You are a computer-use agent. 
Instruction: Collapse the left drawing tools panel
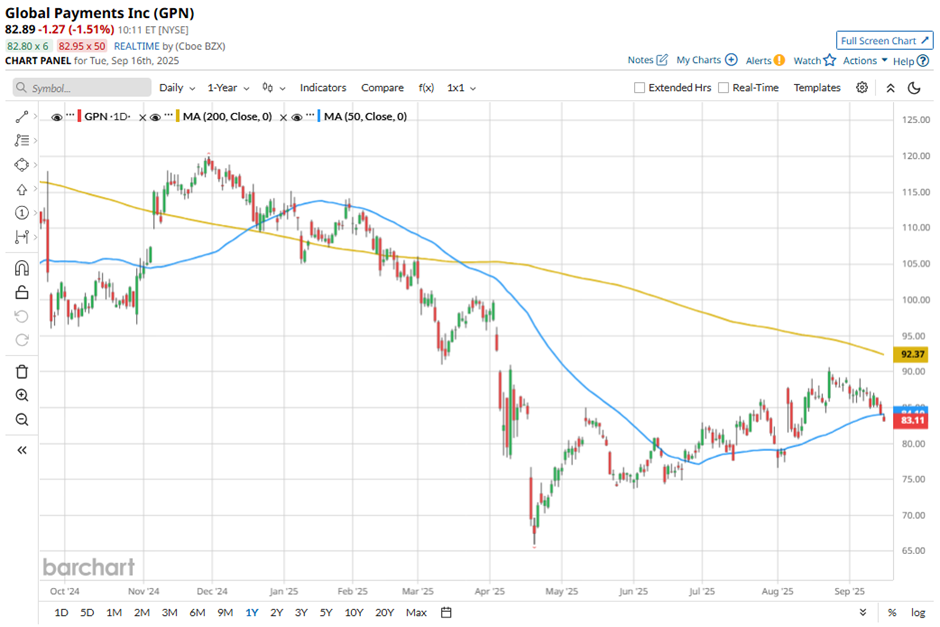22,450
